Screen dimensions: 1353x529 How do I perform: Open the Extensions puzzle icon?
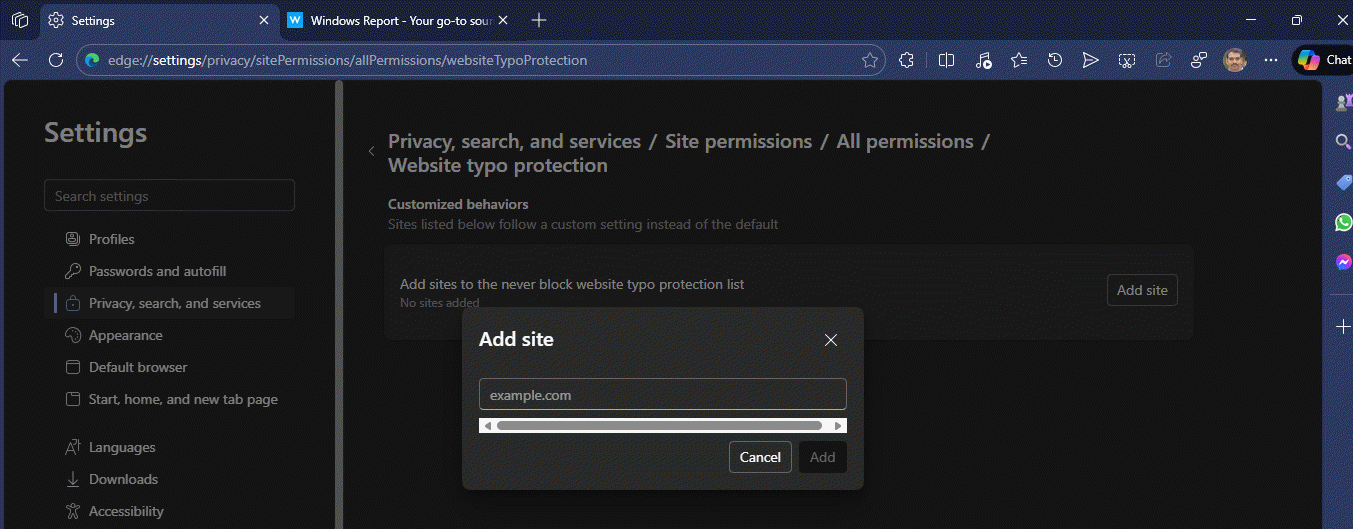click(907, 60)
